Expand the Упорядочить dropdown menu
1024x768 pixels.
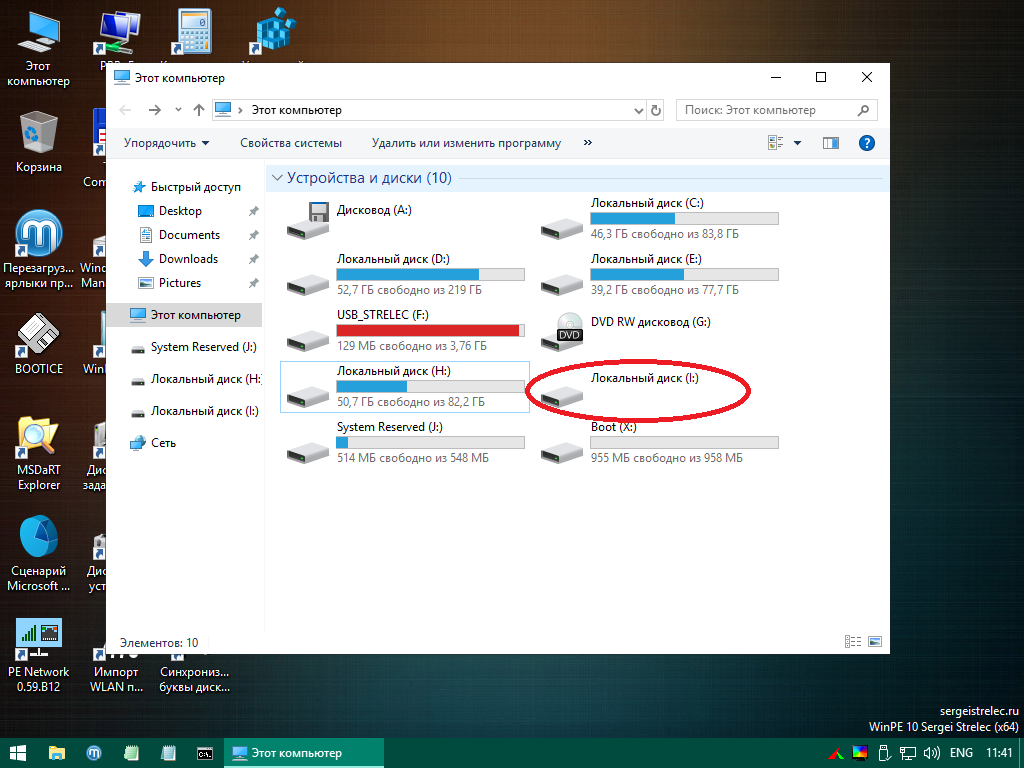pos(167,143)
